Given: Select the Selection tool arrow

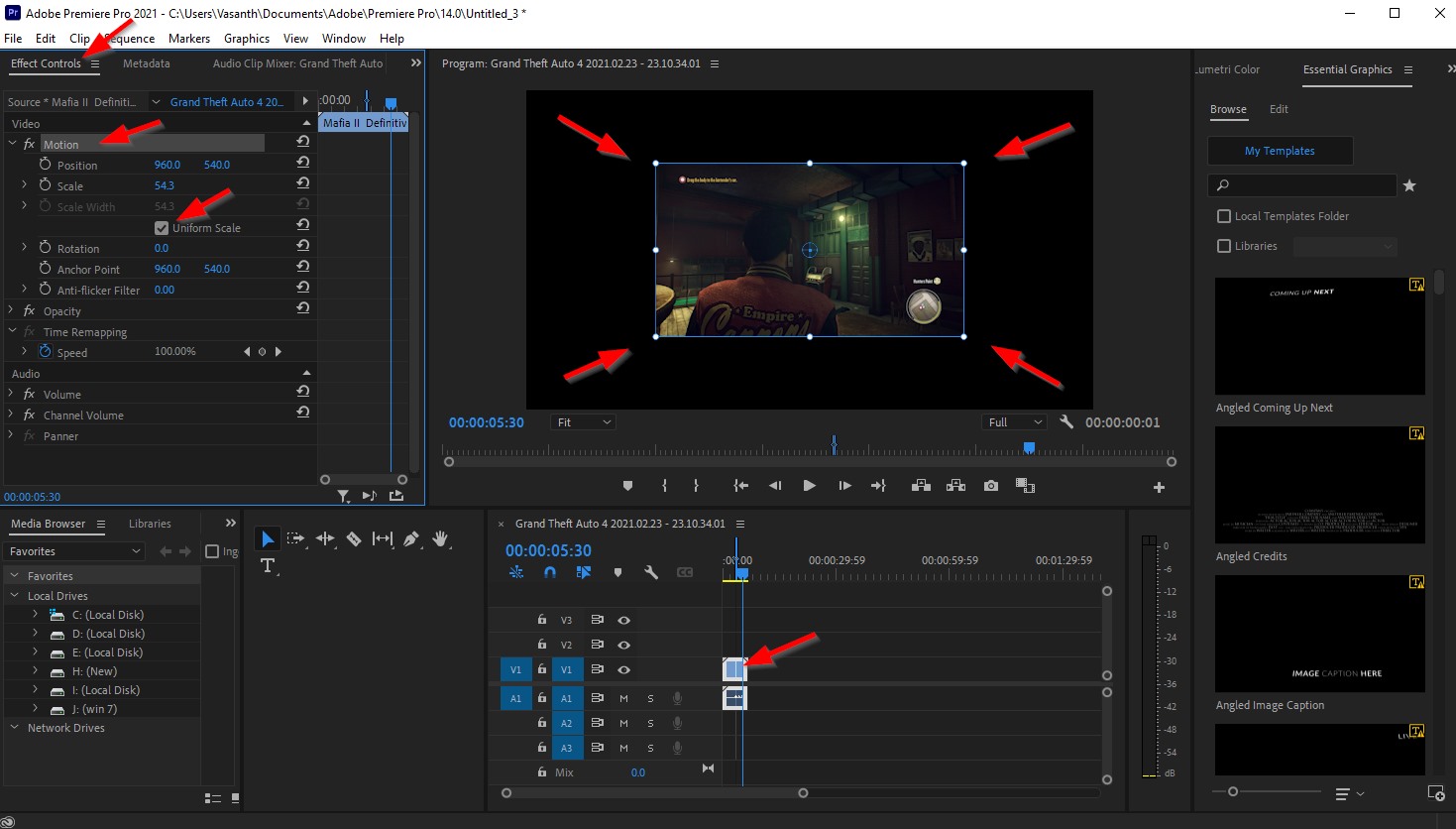Looking at the screenshot, I should (267, 538).
